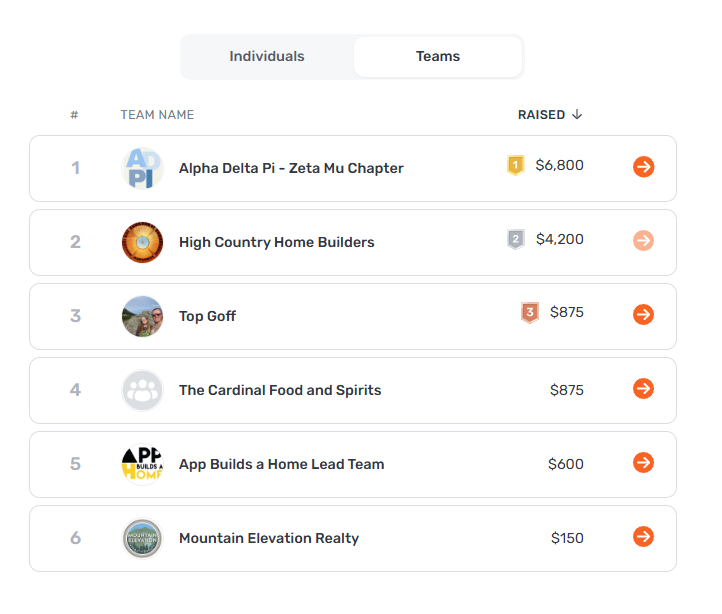The image size is (722, 614).
Task: Open Alpha Delta Pi - Zeta Mu Chapter link
Action: (291, 168)
